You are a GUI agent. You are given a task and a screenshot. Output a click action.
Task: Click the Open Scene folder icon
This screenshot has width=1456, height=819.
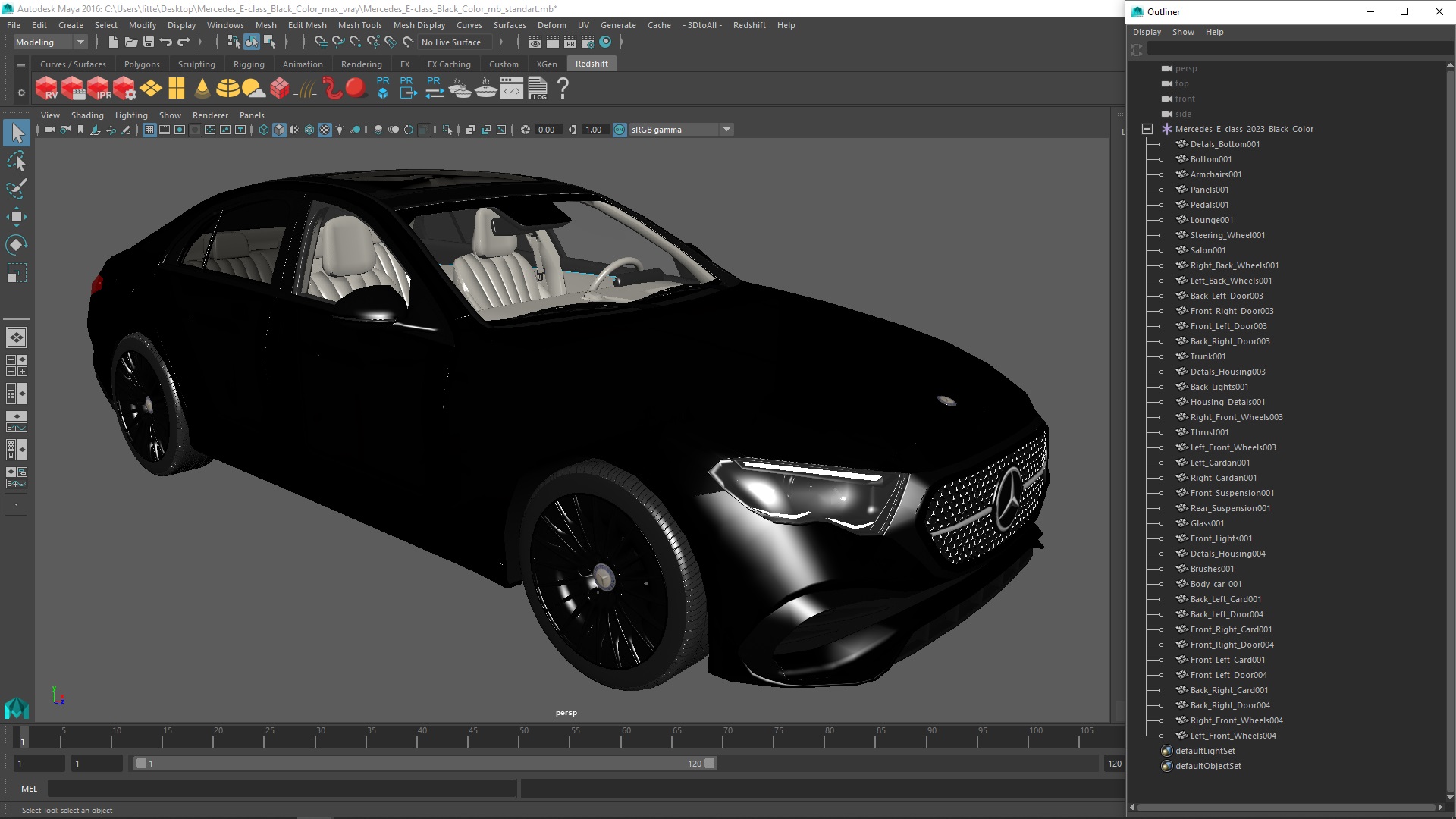(130, 42)
